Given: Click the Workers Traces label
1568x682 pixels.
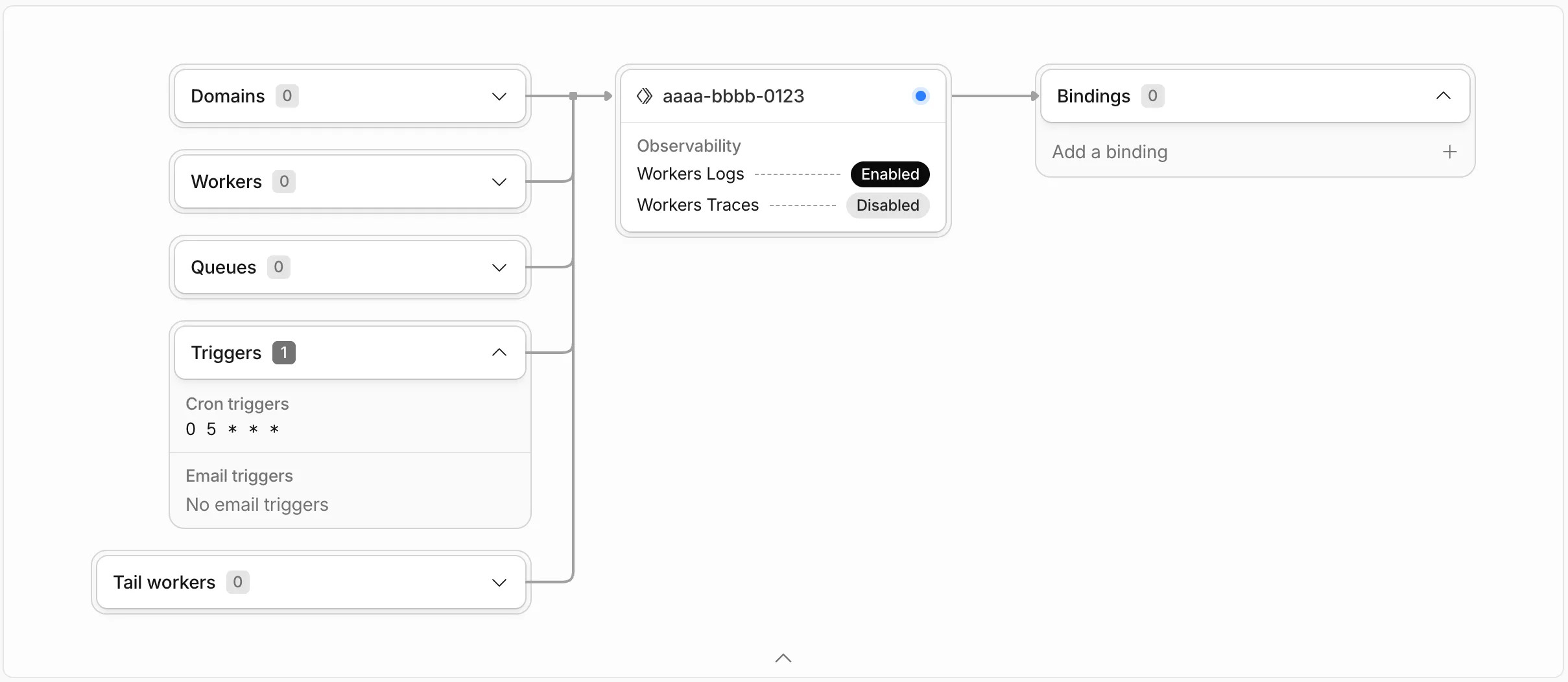Looking at the screenshot, I should click(x=698, y=205).
